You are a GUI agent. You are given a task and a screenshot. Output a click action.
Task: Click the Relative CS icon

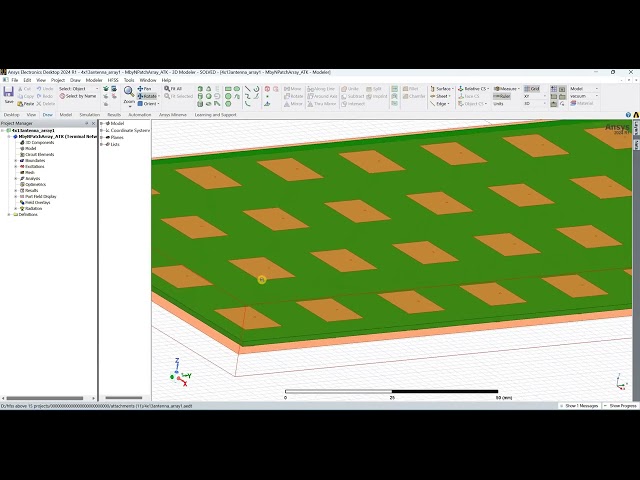(x=460, y=89)
